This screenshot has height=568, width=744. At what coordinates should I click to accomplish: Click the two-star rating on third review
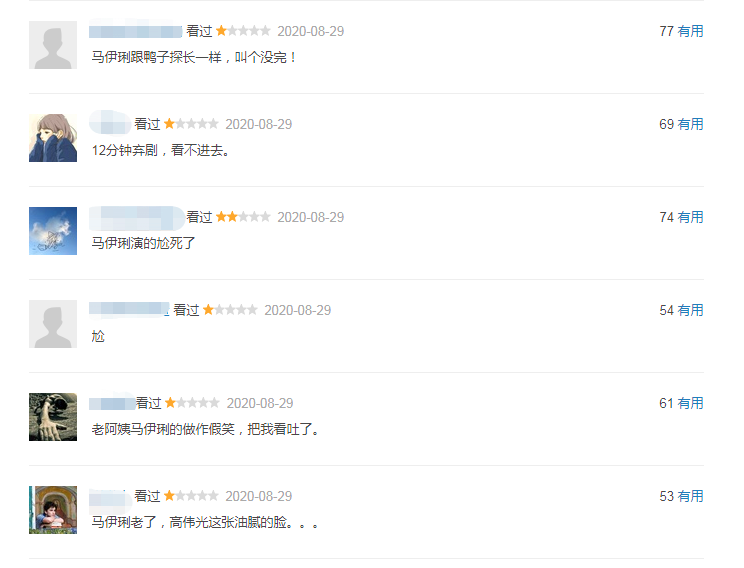243,217
